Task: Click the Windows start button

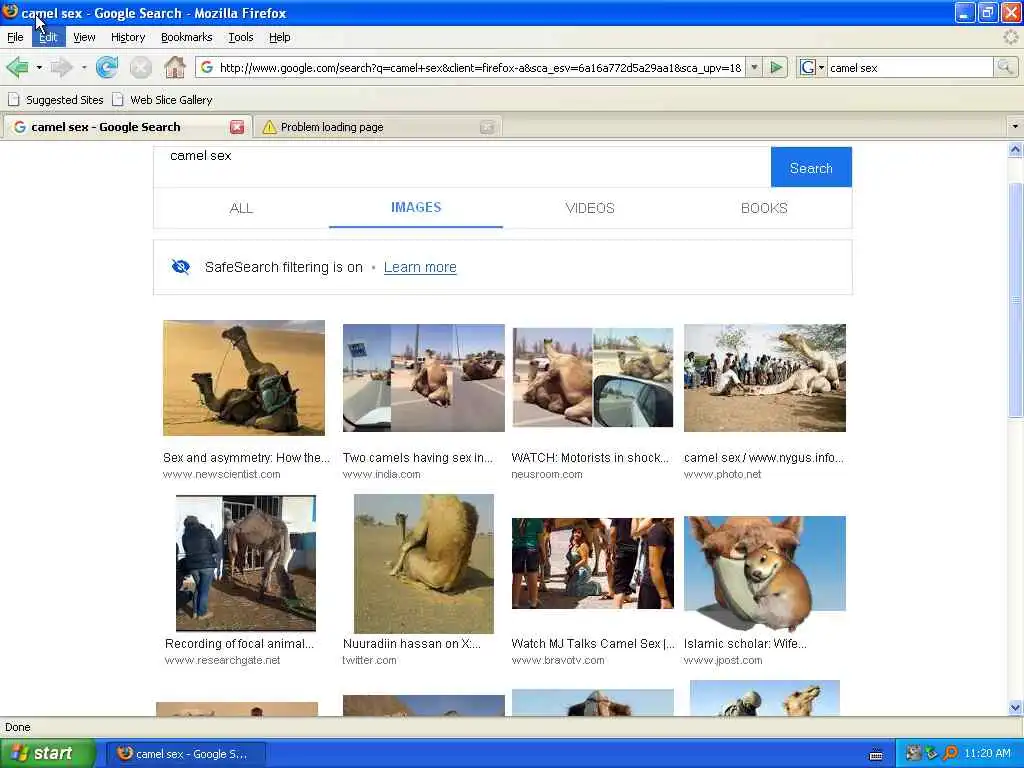Action: [x=47, y=754]
